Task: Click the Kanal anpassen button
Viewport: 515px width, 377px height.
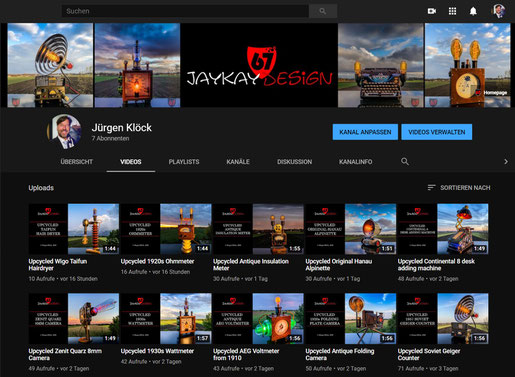Action: (x=365, y=132)
